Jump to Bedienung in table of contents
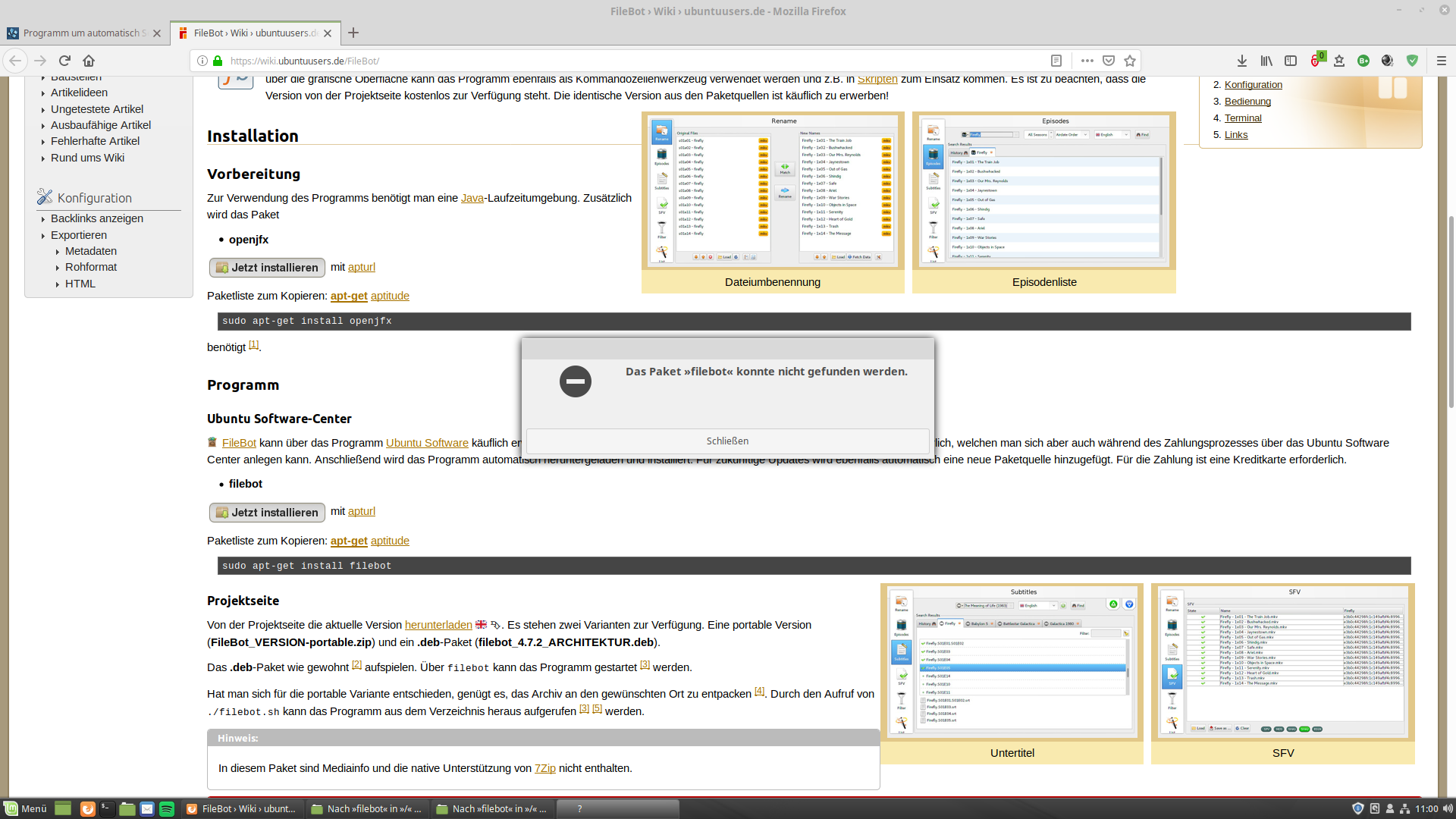This screenshot has height=819, width=1456. (x=1247, y=102)
